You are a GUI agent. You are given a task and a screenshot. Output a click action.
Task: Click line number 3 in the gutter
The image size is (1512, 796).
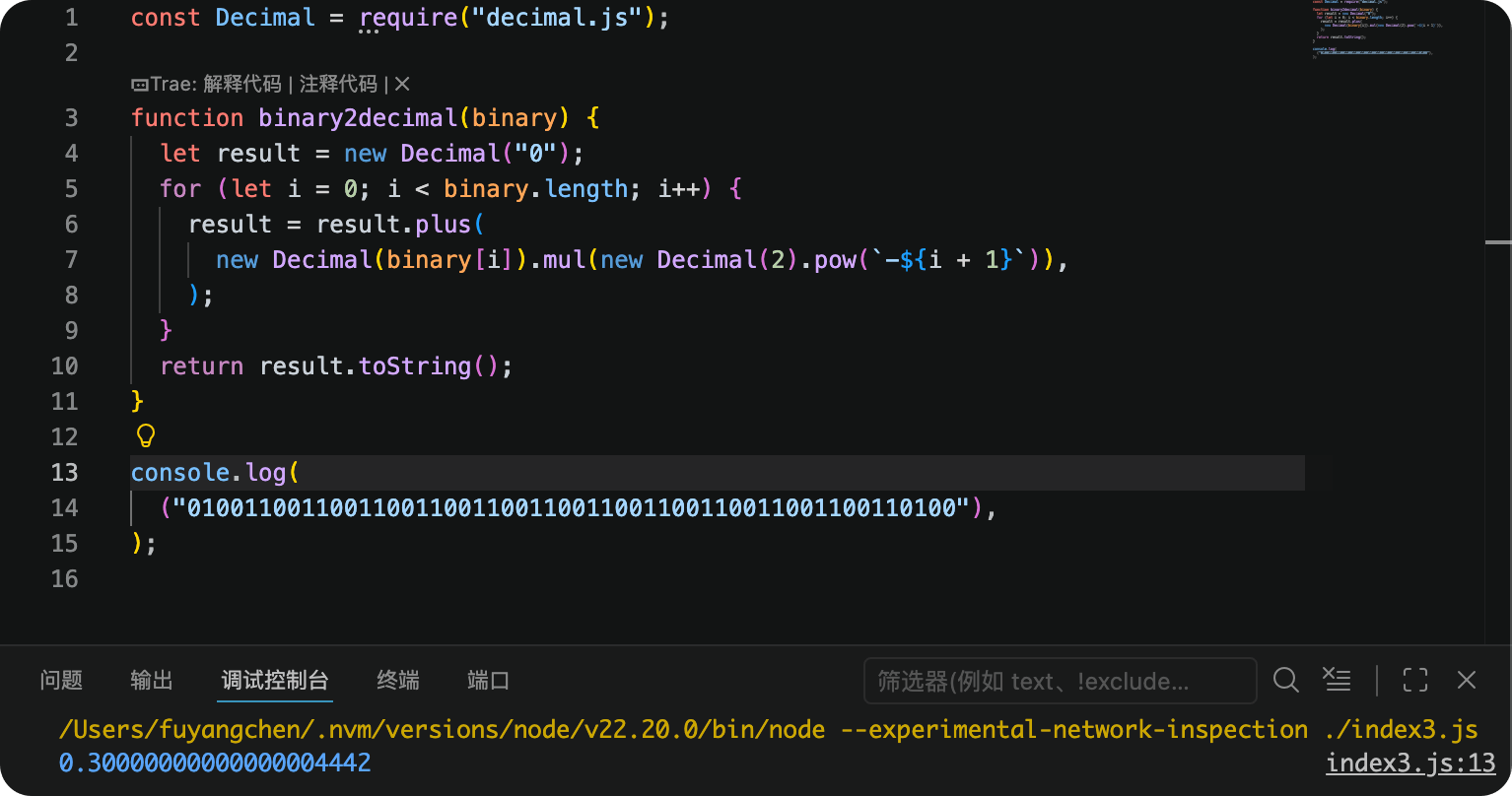coord(71,118)
